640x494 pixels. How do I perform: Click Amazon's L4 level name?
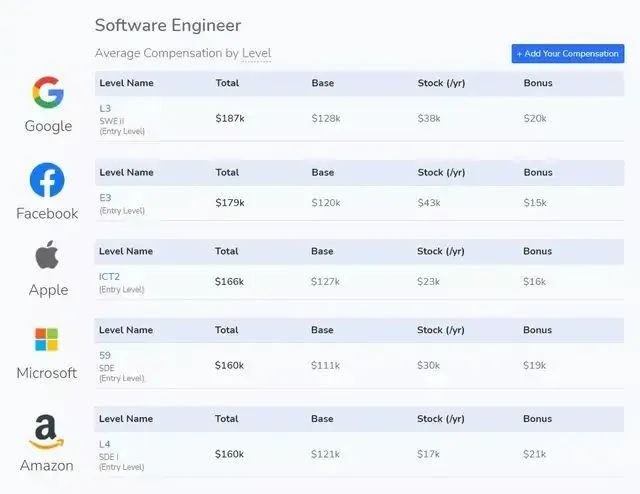click(x=104, y=444)
